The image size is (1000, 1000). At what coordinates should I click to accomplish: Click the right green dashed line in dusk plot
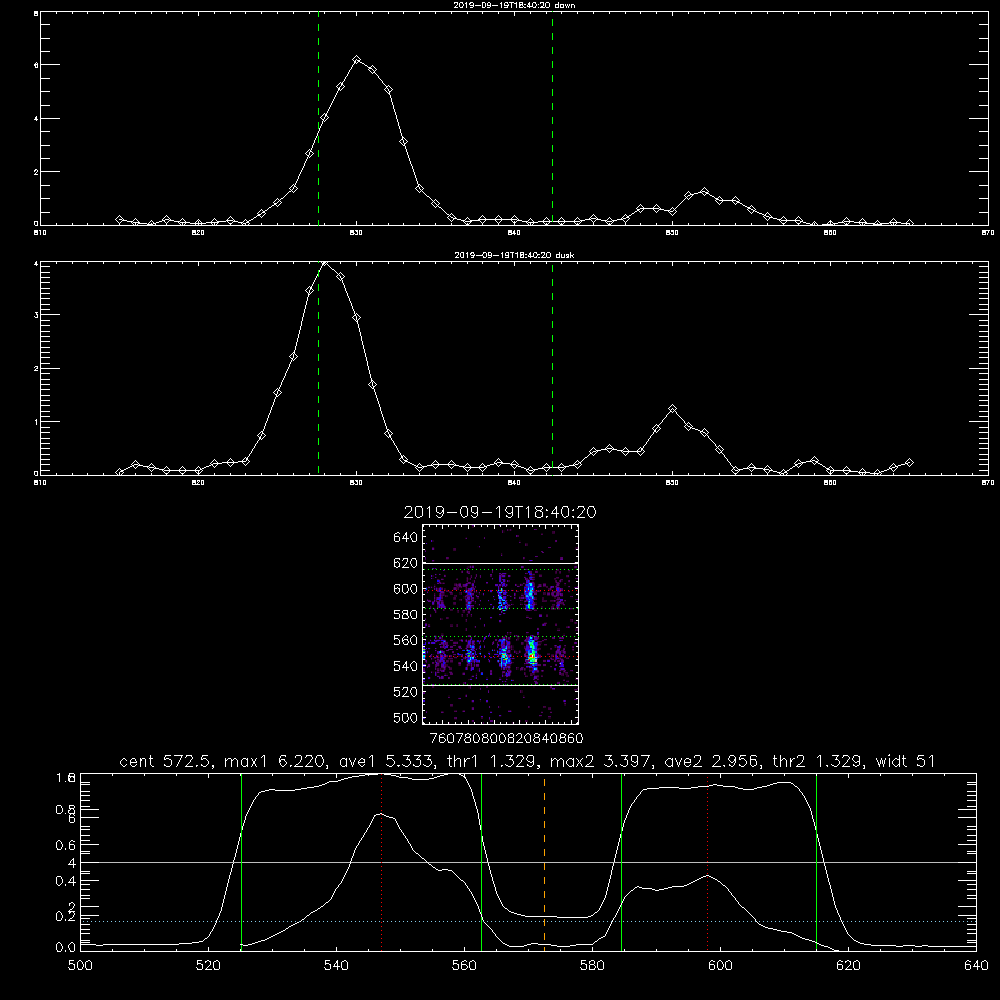tap(552, 369)
